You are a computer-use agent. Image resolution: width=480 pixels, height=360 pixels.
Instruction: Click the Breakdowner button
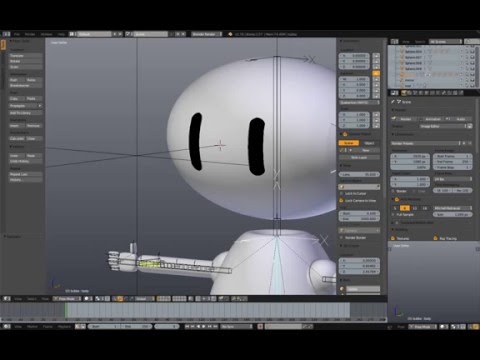click(26, 86)
